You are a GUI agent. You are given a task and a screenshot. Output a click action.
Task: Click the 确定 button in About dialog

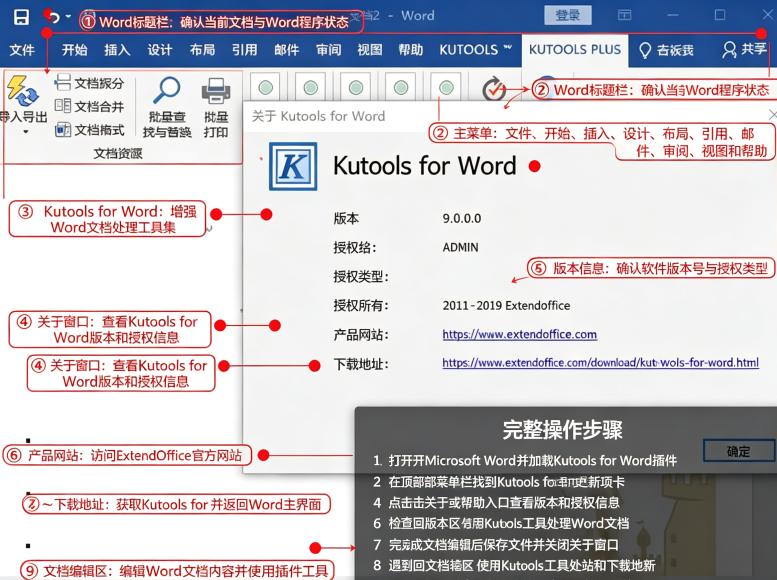click(x=738, y=451)
